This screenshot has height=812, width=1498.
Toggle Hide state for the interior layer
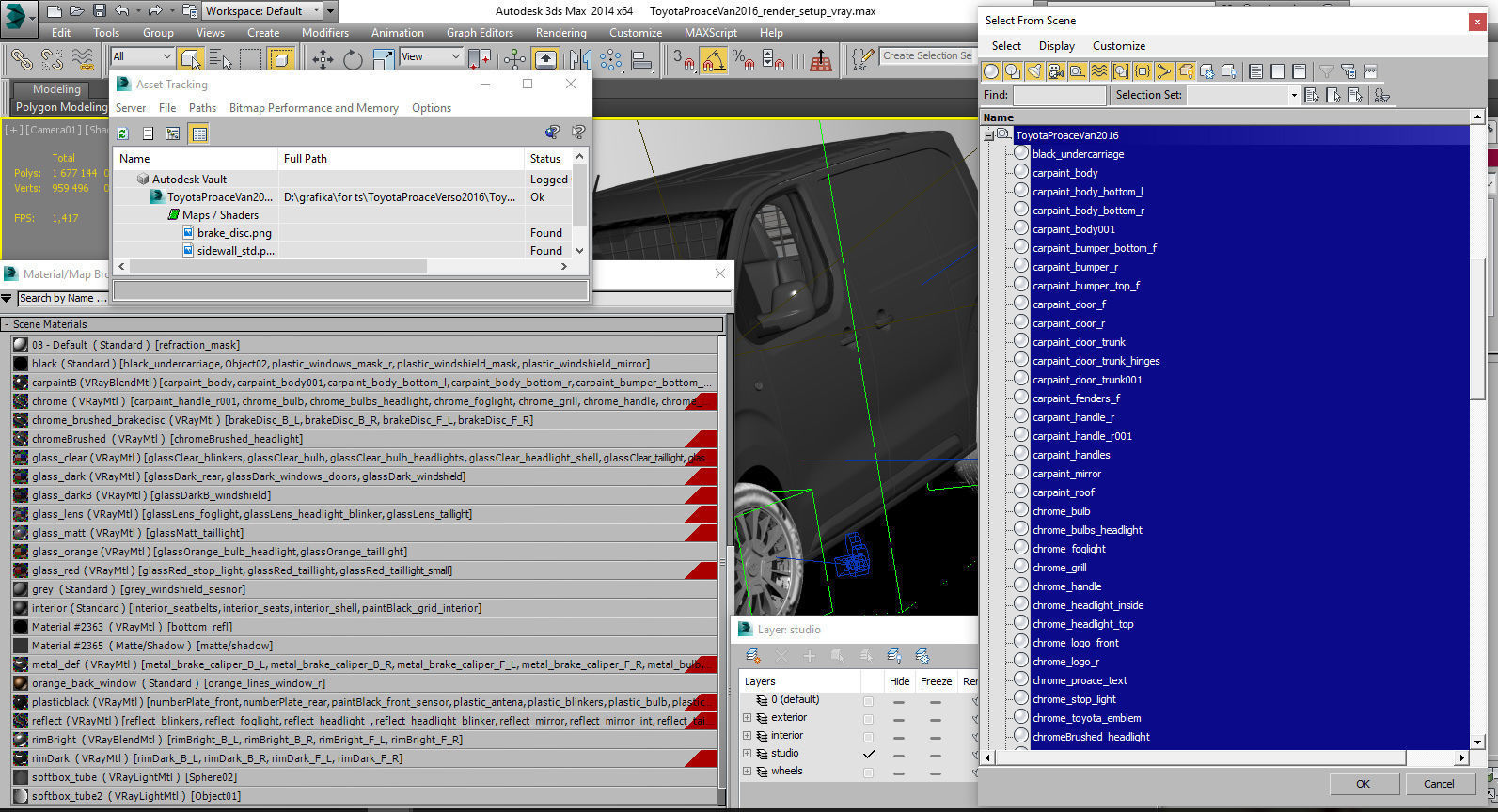coord(899,737)
